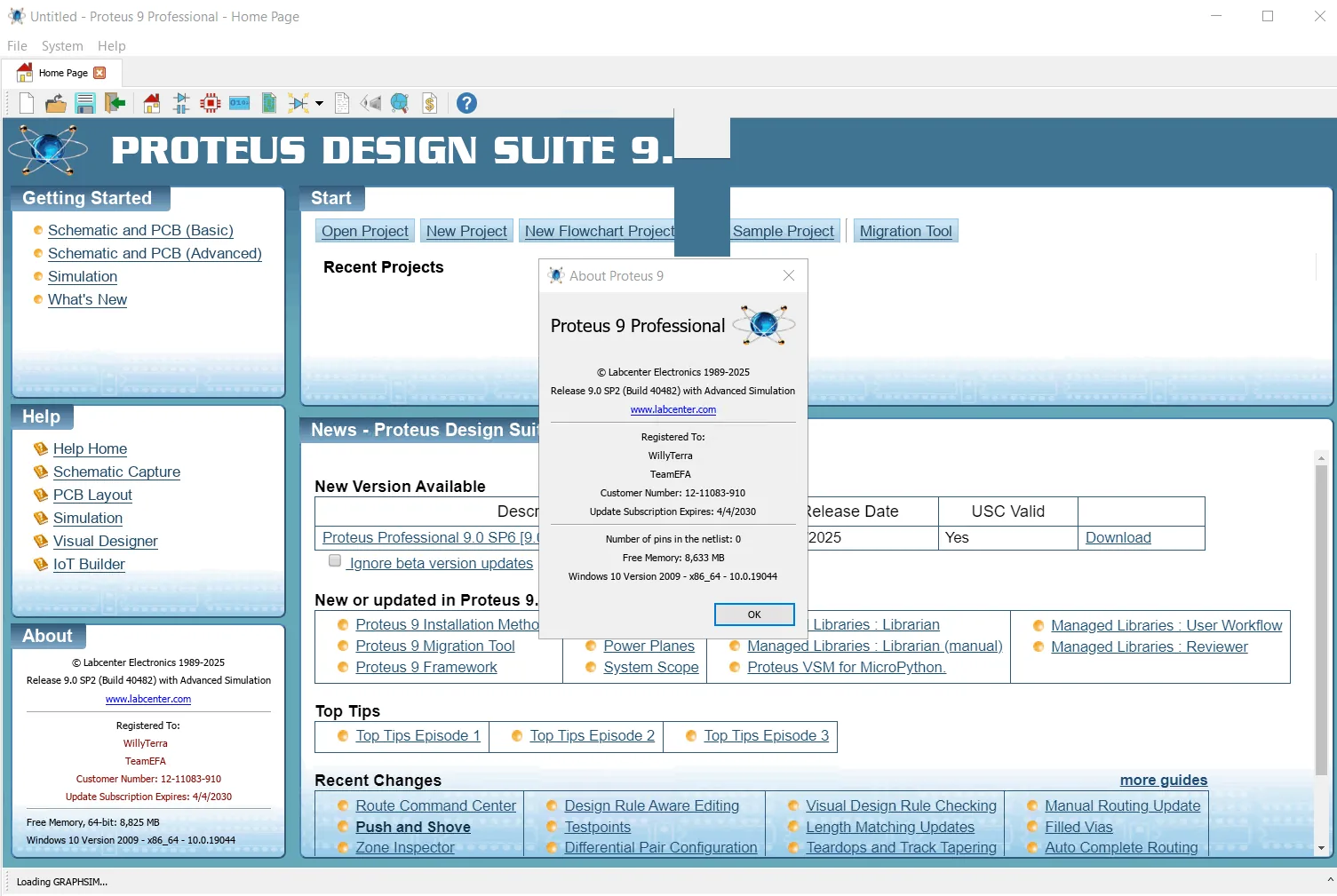Screen dimensions: 1337x896
Task: Open Bill of Materials dollar sheet icon
Action: tap(430, 103)
